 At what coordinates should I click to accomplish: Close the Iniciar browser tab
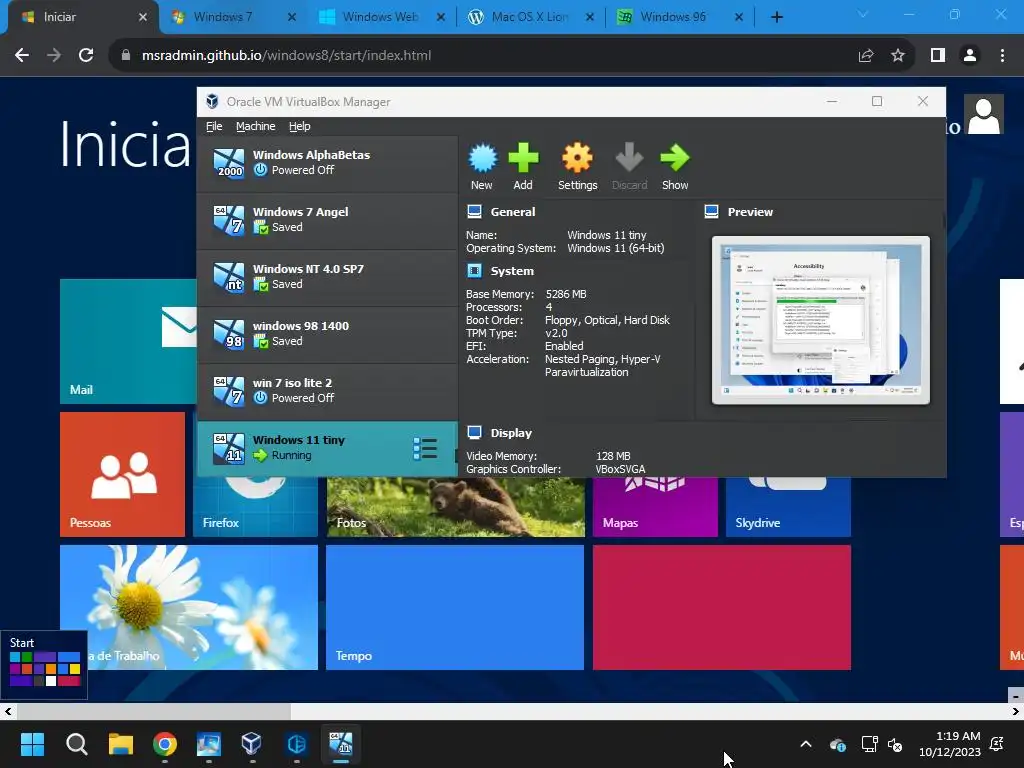point(143,17)
